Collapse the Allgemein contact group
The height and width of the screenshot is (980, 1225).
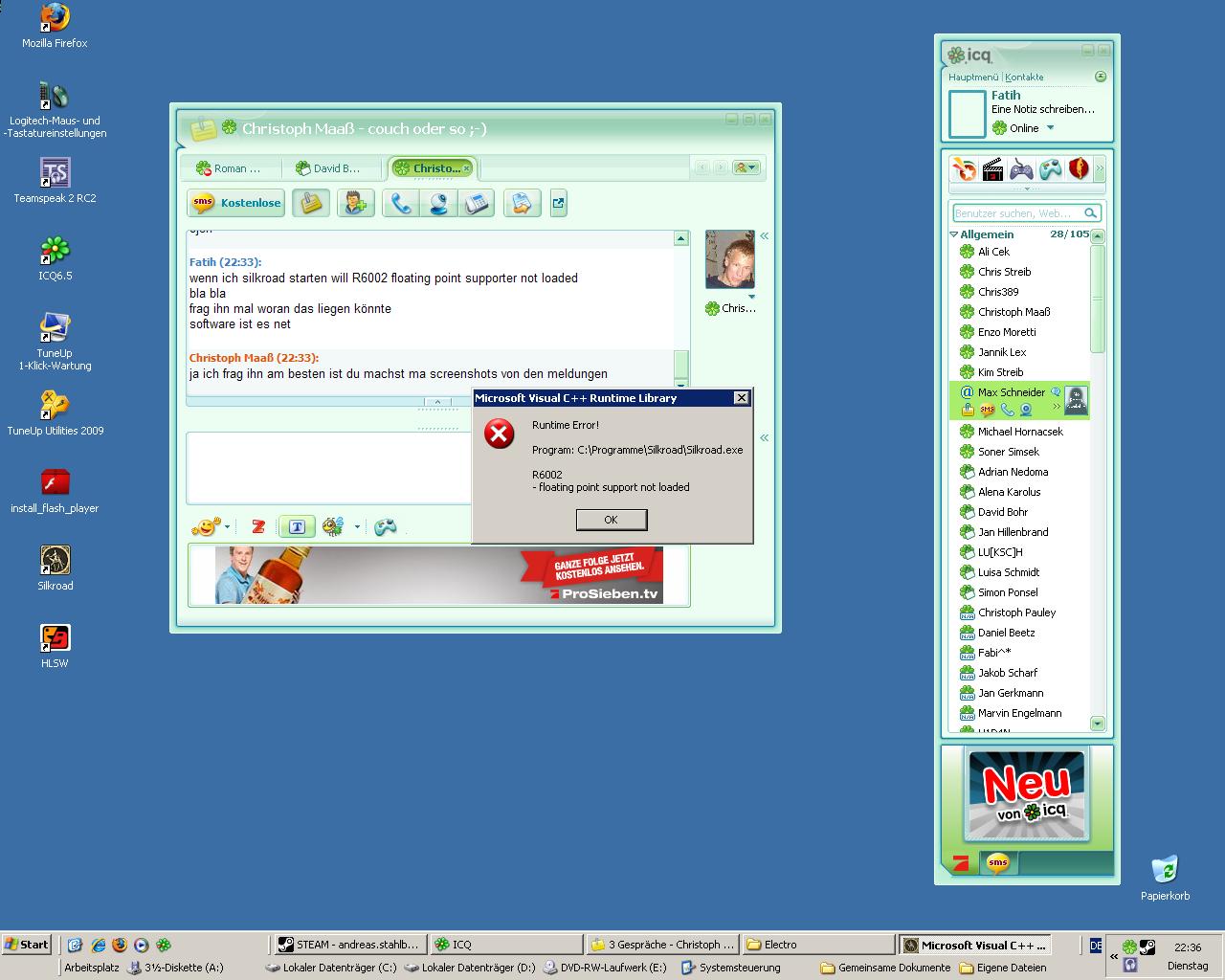click(x=954, y=234)
